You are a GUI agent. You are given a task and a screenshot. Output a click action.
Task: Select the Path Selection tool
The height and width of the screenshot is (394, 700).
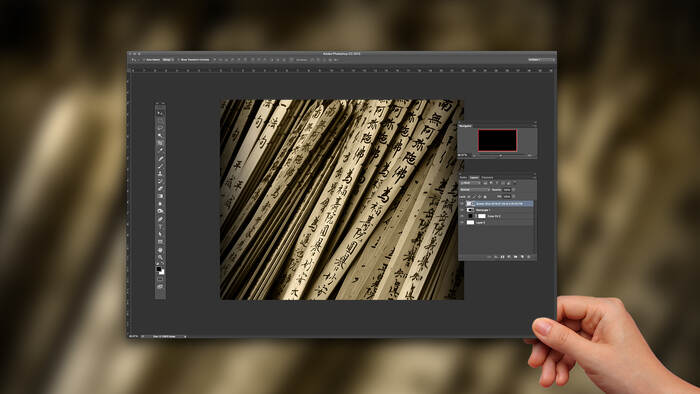click(x=160, y=234)
